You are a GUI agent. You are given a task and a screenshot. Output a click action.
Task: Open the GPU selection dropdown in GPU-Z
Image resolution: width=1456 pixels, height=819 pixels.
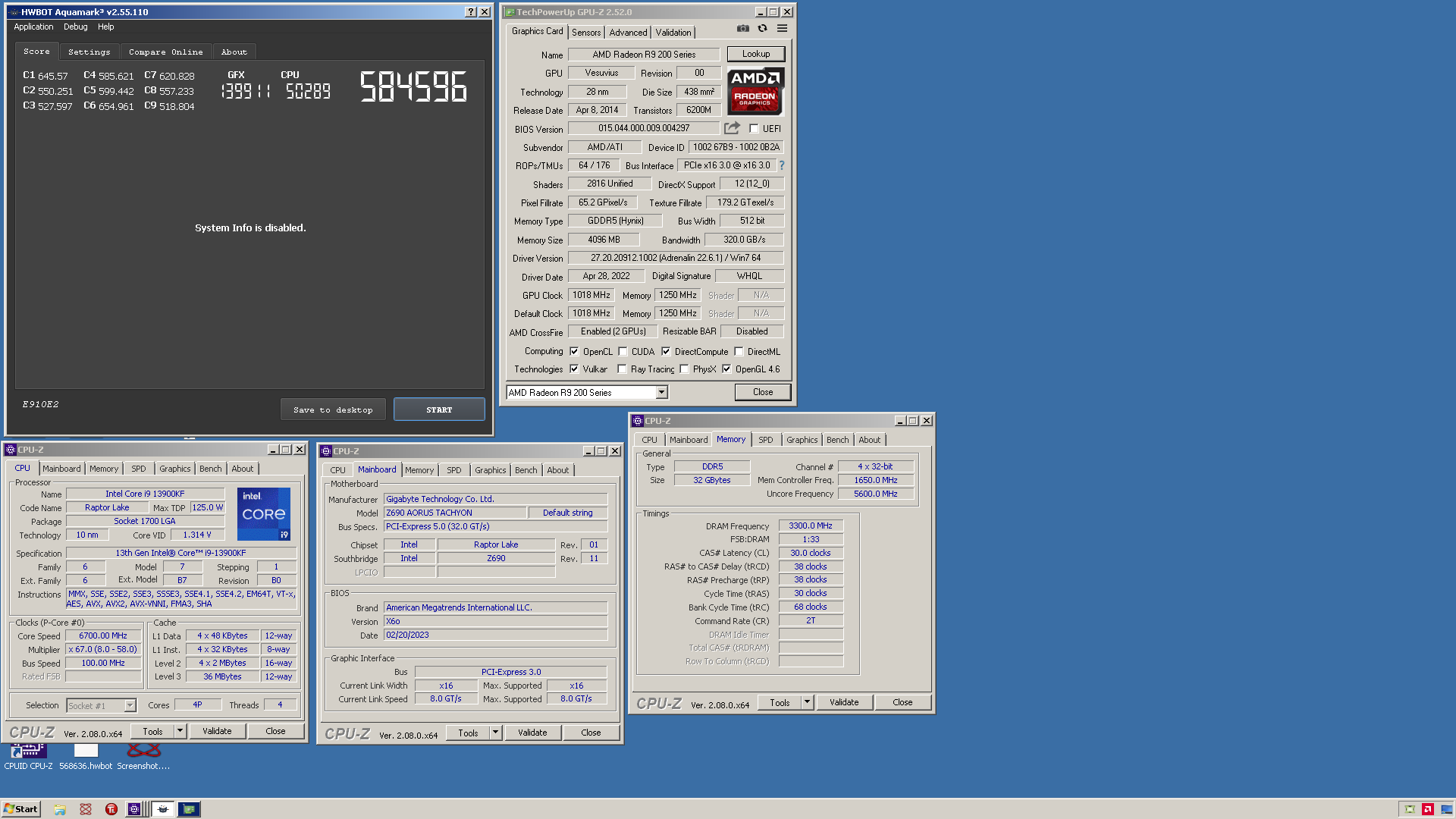tap(661, 393)
